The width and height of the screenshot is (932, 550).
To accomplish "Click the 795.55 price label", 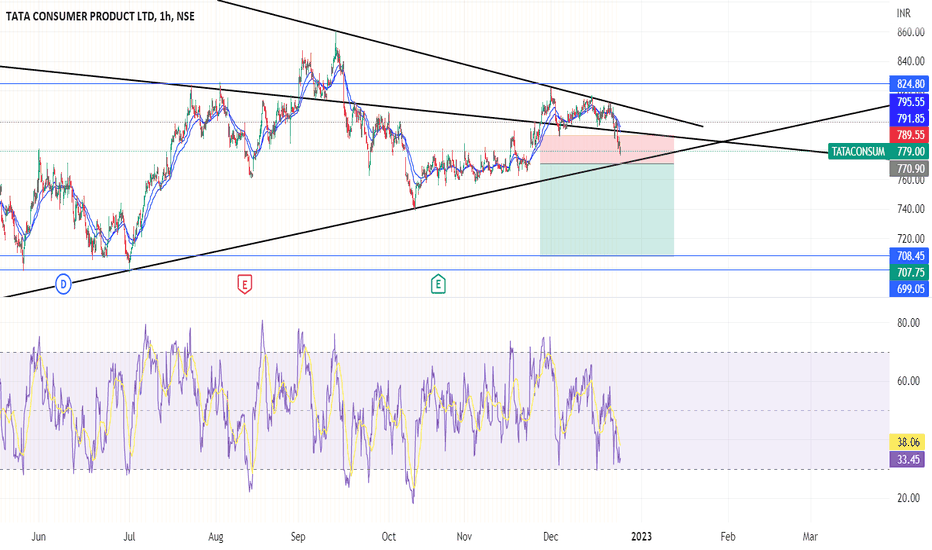I will 909,102.
